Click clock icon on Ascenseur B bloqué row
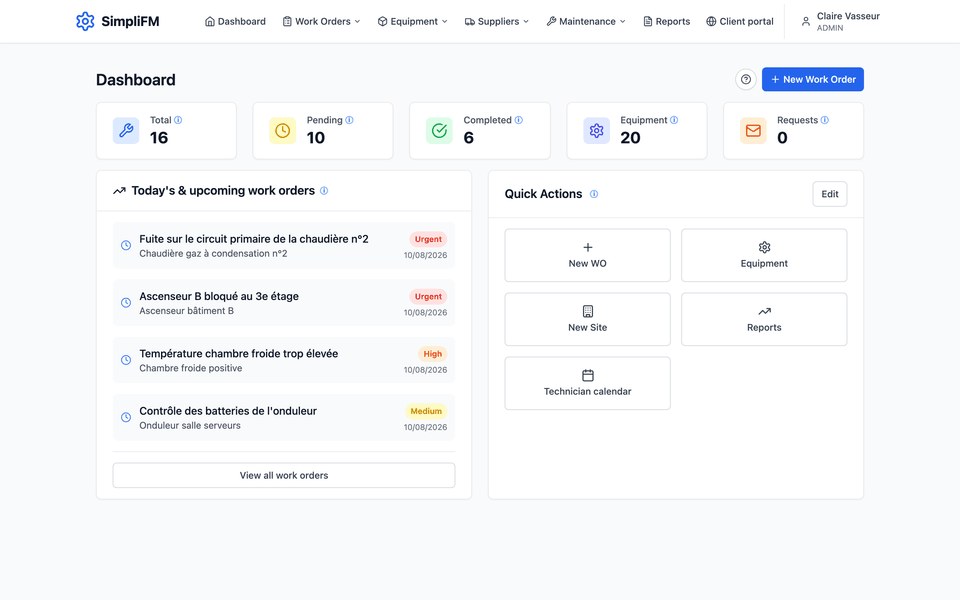Viewport: 960px width, 600px height. pos(126,302)
